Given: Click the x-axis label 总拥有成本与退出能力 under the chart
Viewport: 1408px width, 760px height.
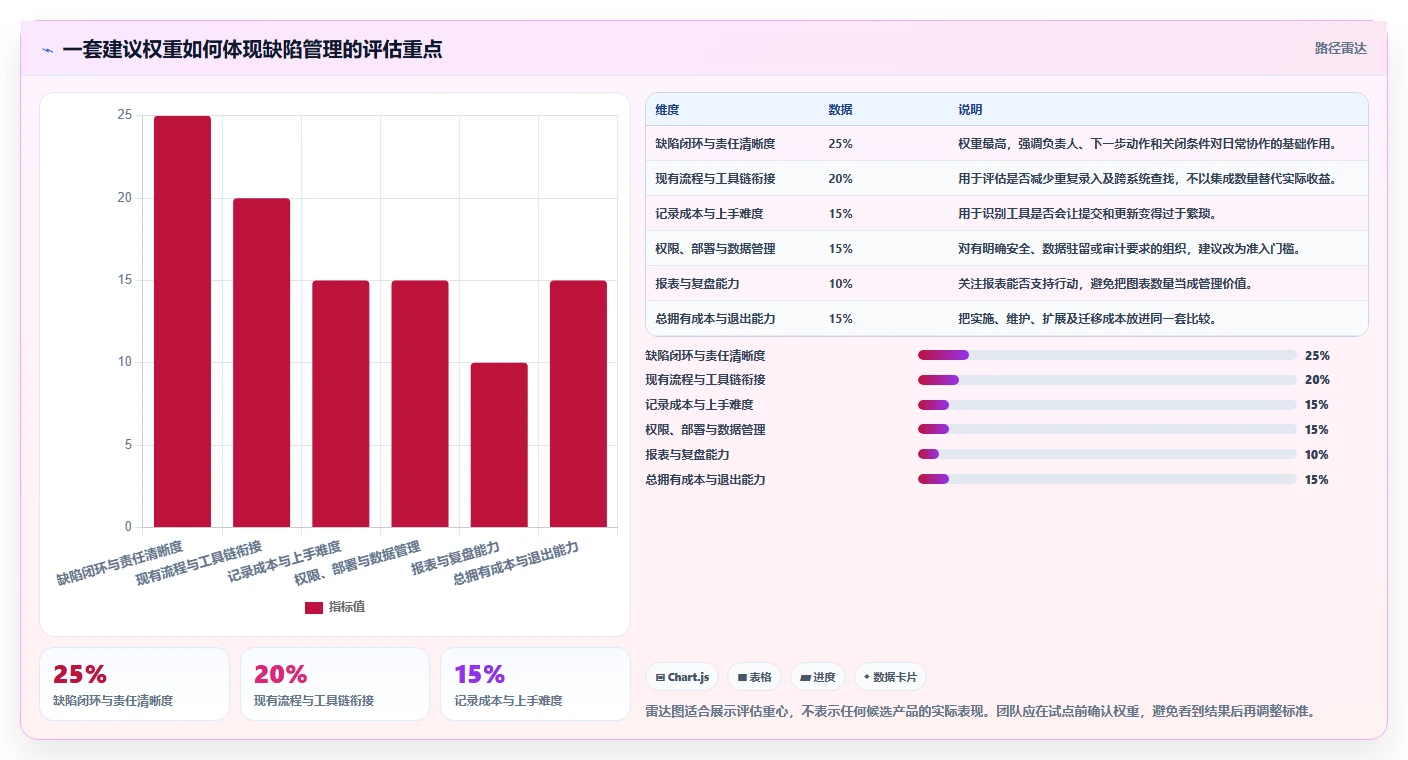Looking at the screenshot, I should pyautogui.click(x=516, y=563).
